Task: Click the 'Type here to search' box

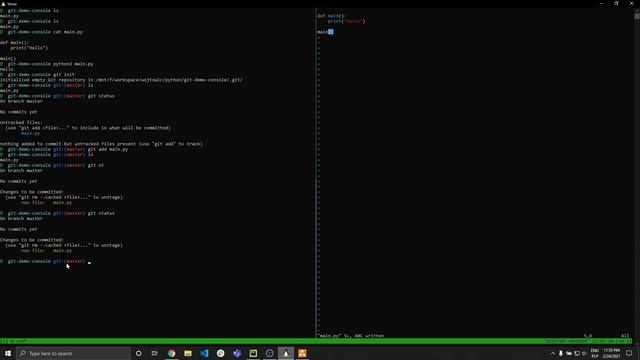Action: 73,353
